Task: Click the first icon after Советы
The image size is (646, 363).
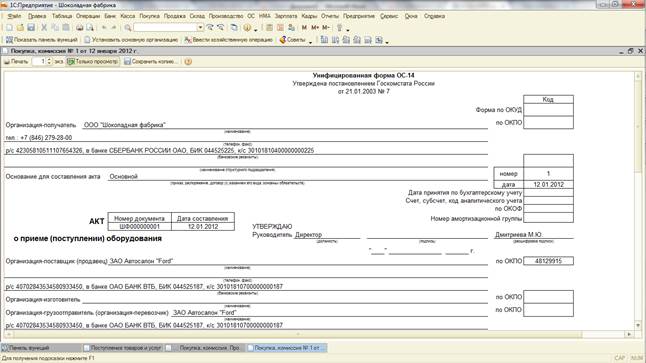Action: pyautogui.click(x=324, y=40)
